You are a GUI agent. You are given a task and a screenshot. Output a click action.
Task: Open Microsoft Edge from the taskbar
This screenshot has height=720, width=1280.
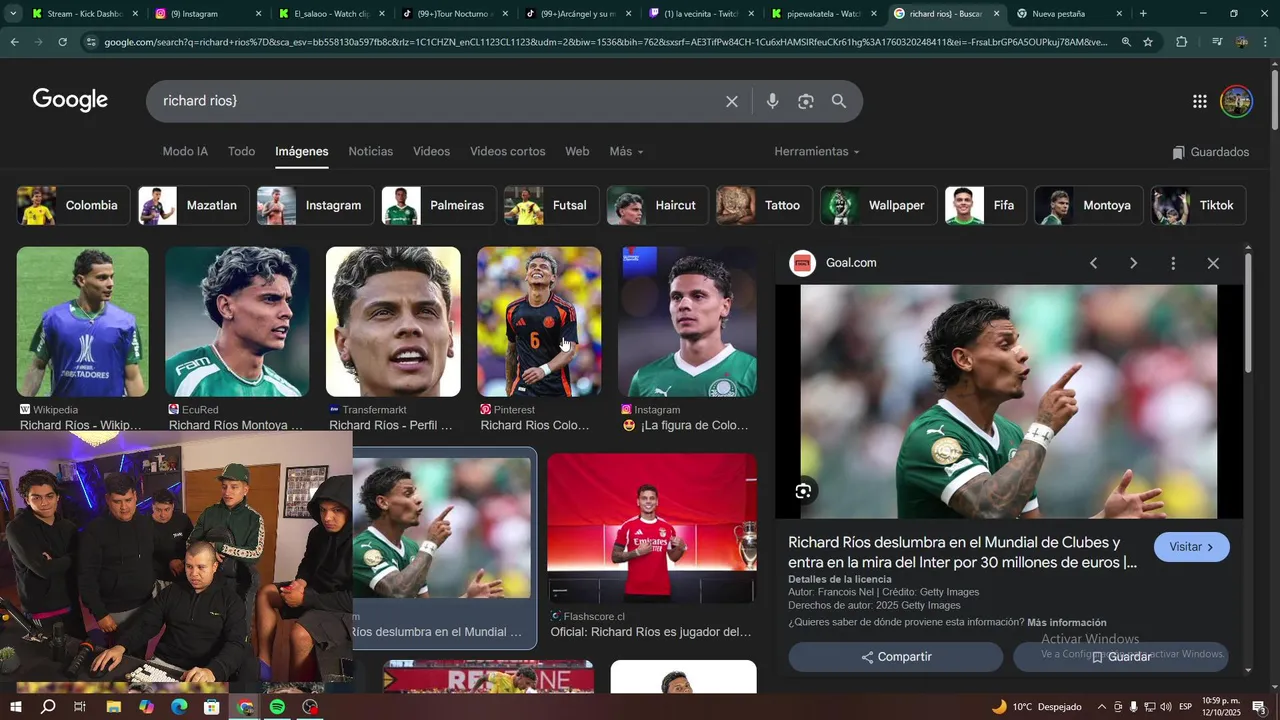pos(179,707)
